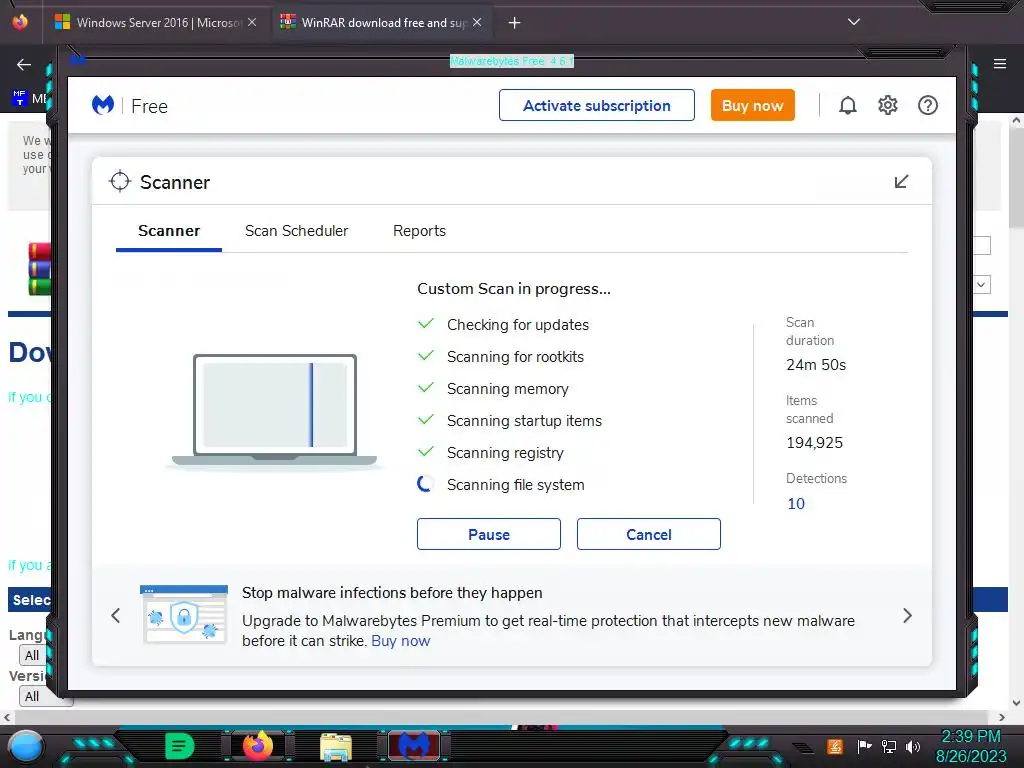Expand the dropdown arrow on the WinRAR page
The image size is (1024, 768).
[x=982, y=285]
